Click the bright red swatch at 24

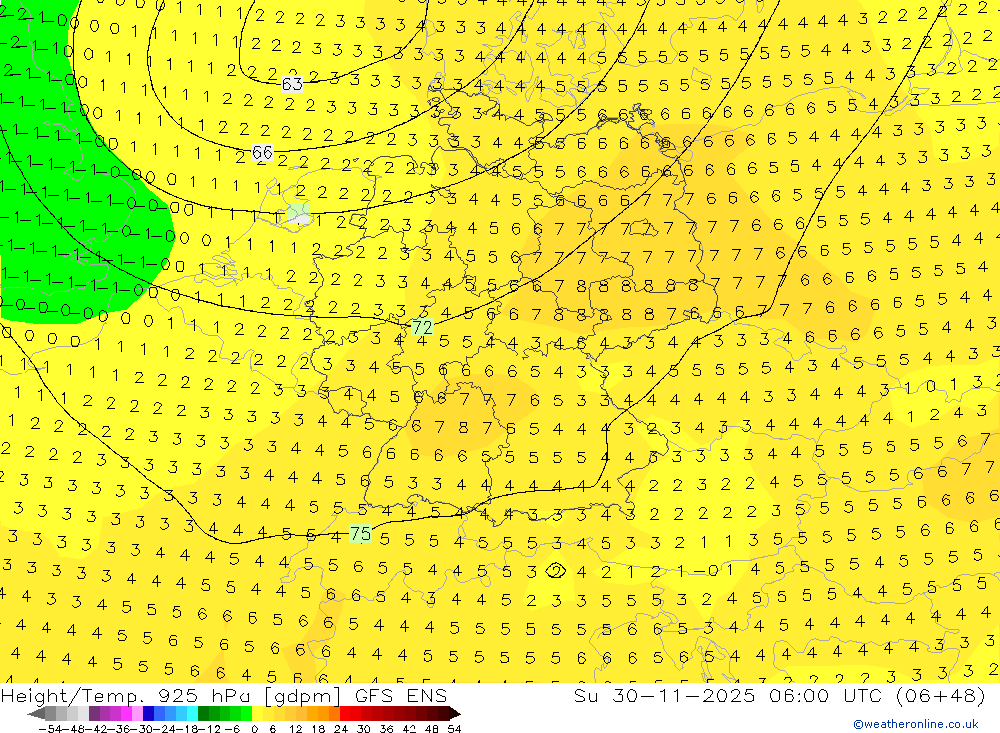(x=345, y=713)
